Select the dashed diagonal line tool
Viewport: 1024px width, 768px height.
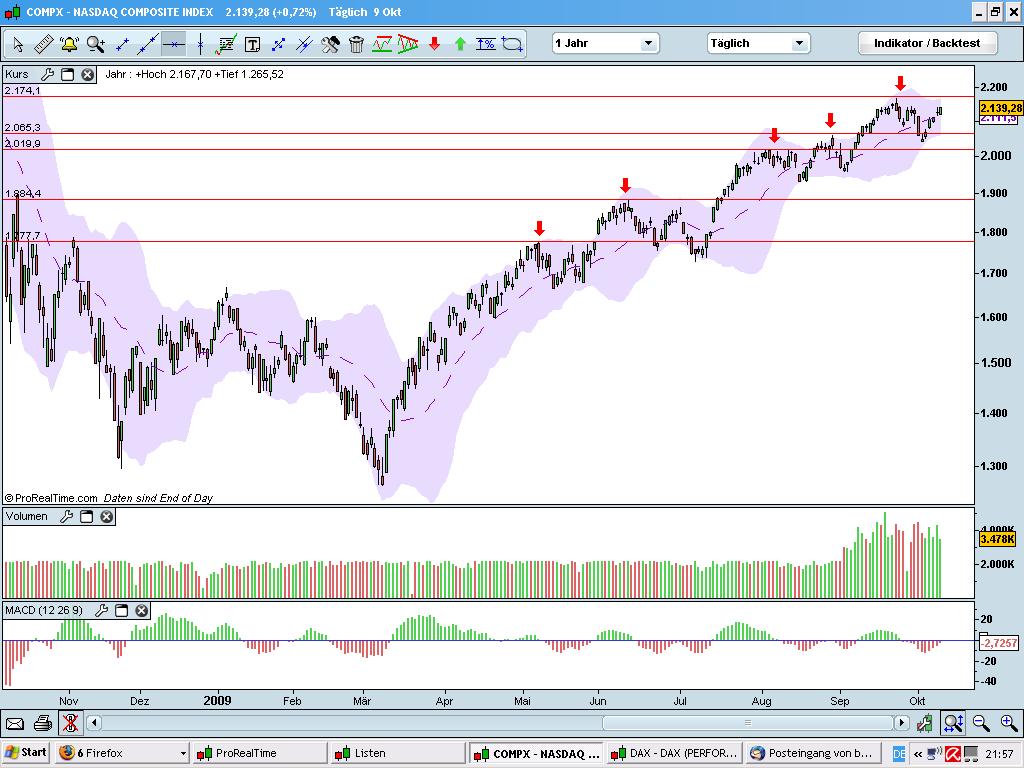(278, 44)
